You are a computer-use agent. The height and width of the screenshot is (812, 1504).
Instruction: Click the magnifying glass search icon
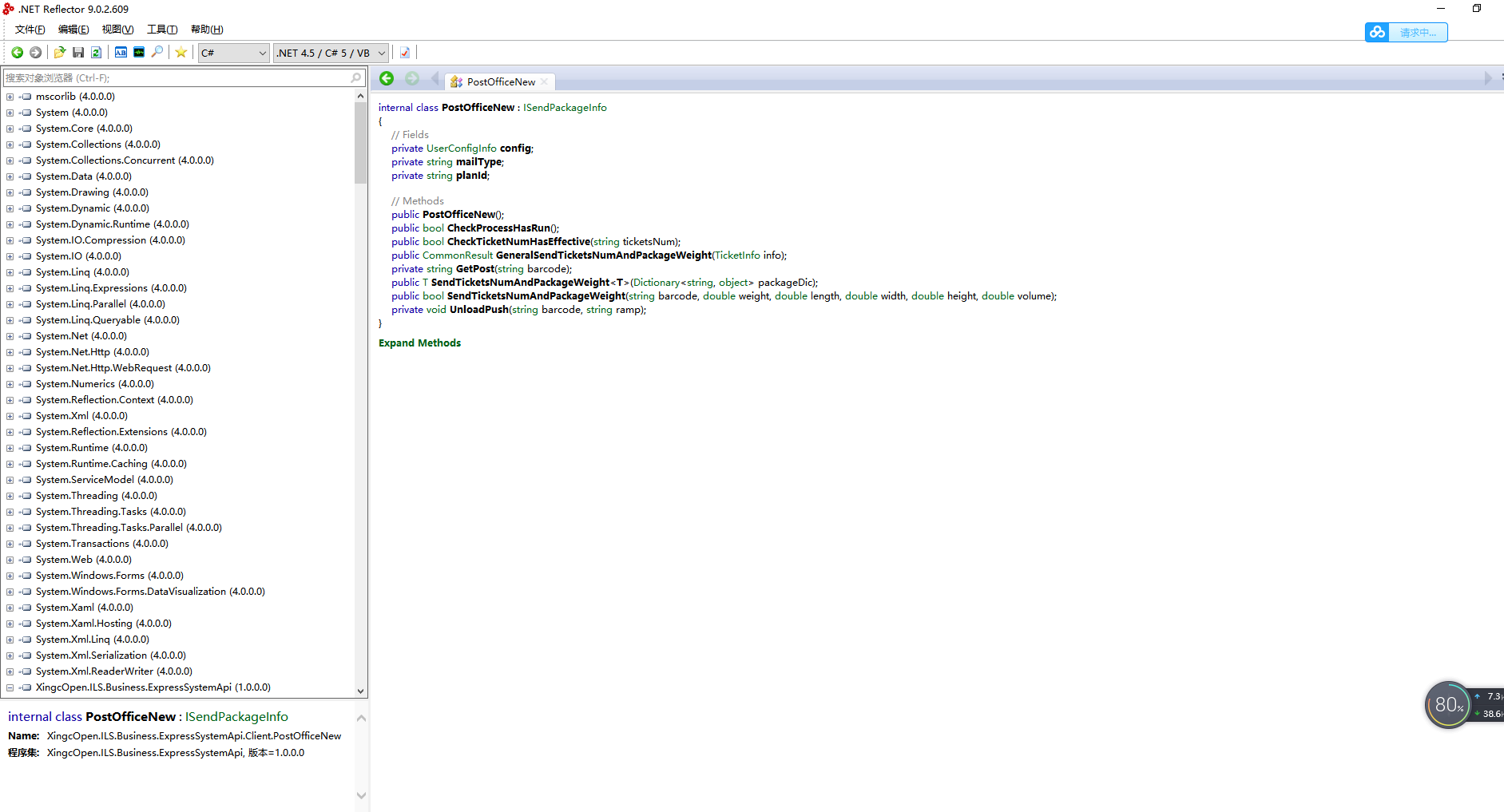click(x=157, y=53)
